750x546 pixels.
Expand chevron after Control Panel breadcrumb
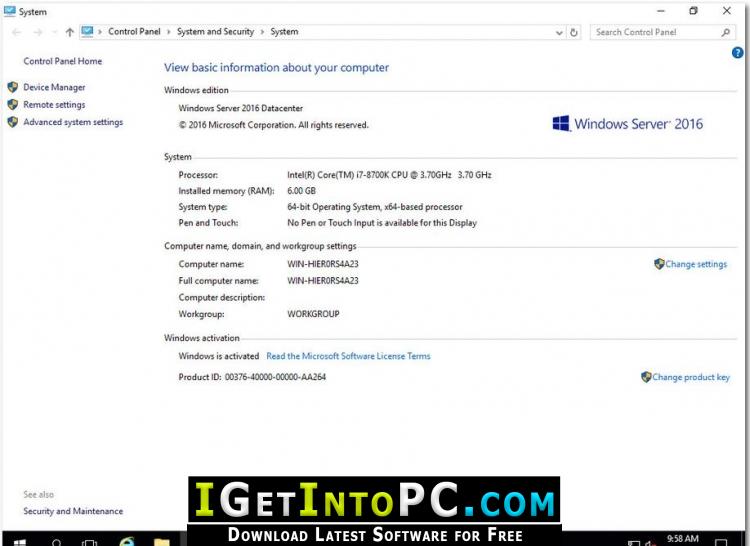(x=168, y=32)
